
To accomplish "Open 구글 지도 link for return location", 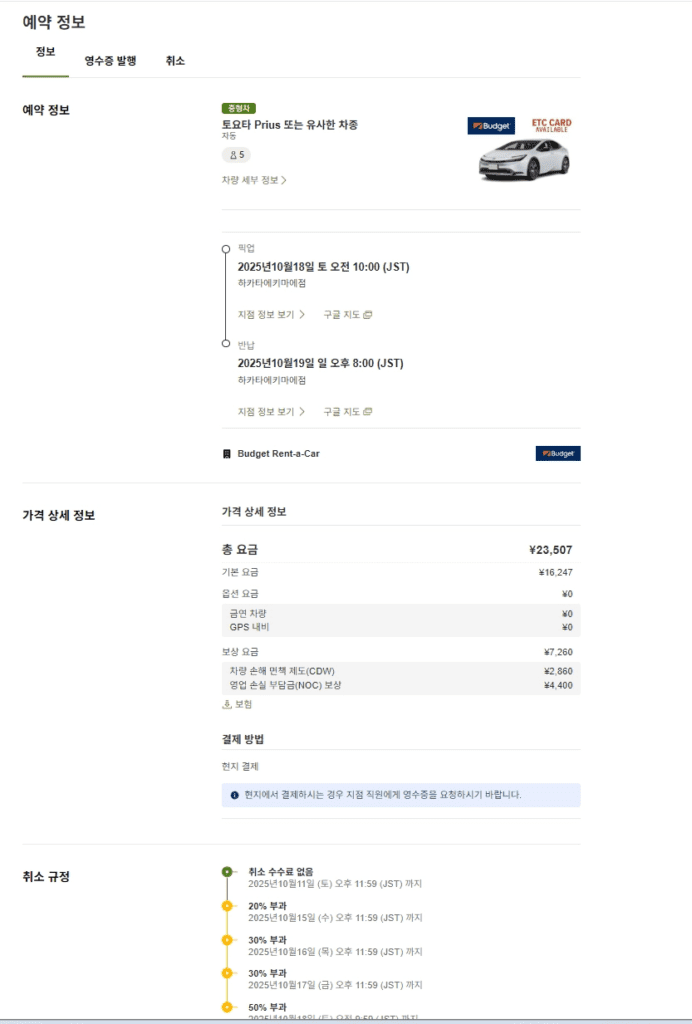I will pyautogui.click(x=347, y=412).
